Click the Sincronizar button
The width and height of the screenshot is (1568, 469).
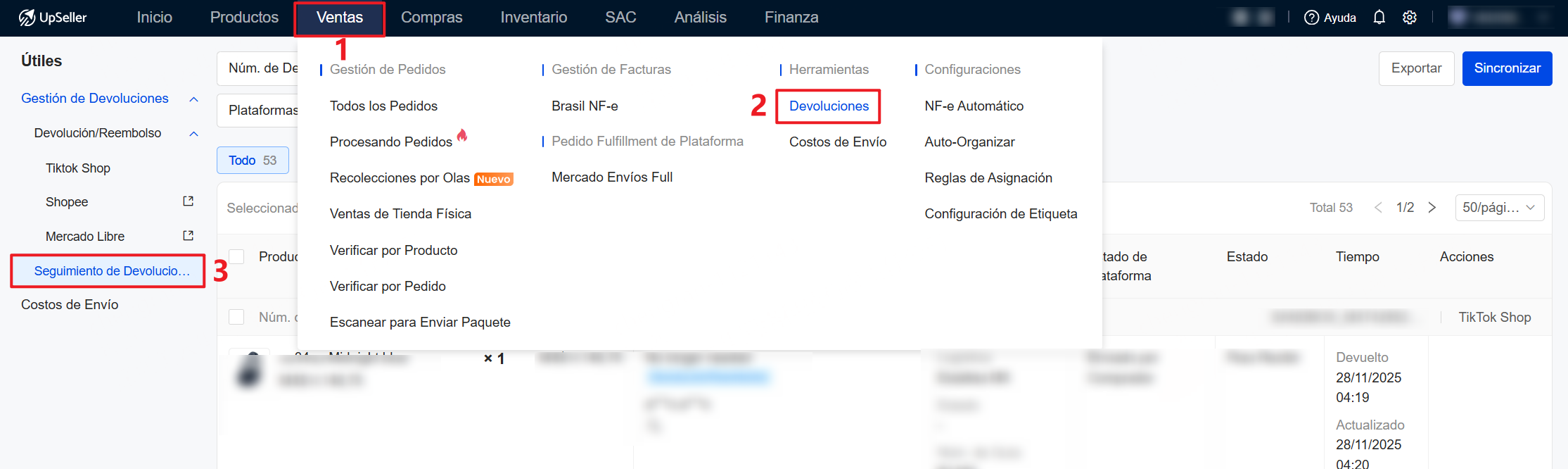[1507, 68]
